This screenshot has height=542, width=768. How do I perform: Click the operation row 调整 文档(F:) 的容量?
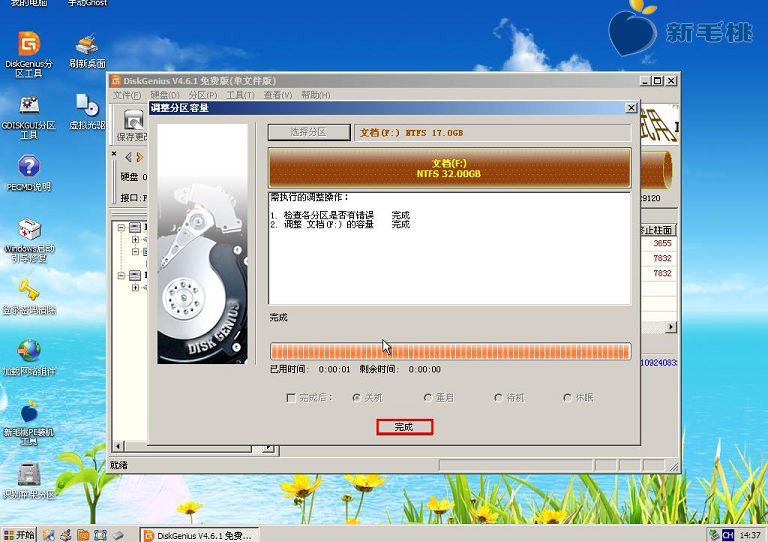coord(340,224)
